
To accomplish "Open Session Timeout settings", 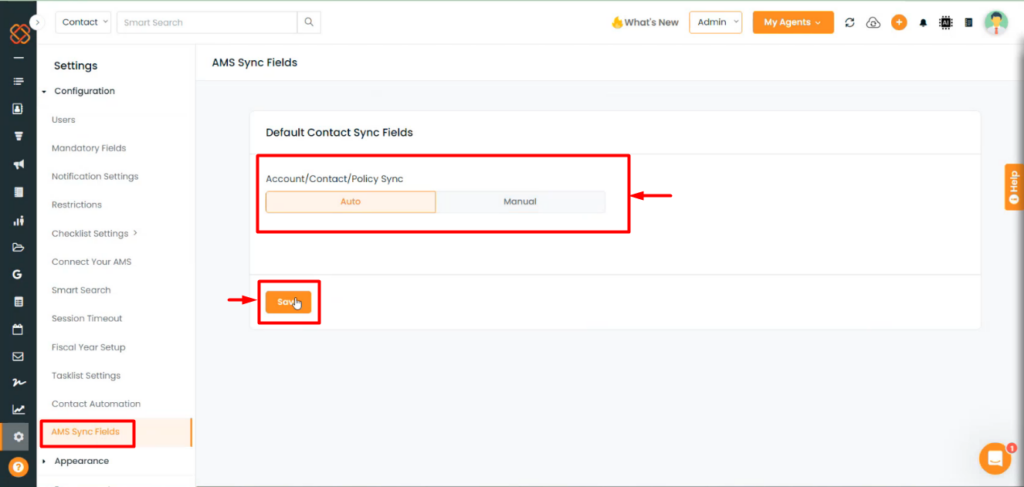I will coord(87,319).
